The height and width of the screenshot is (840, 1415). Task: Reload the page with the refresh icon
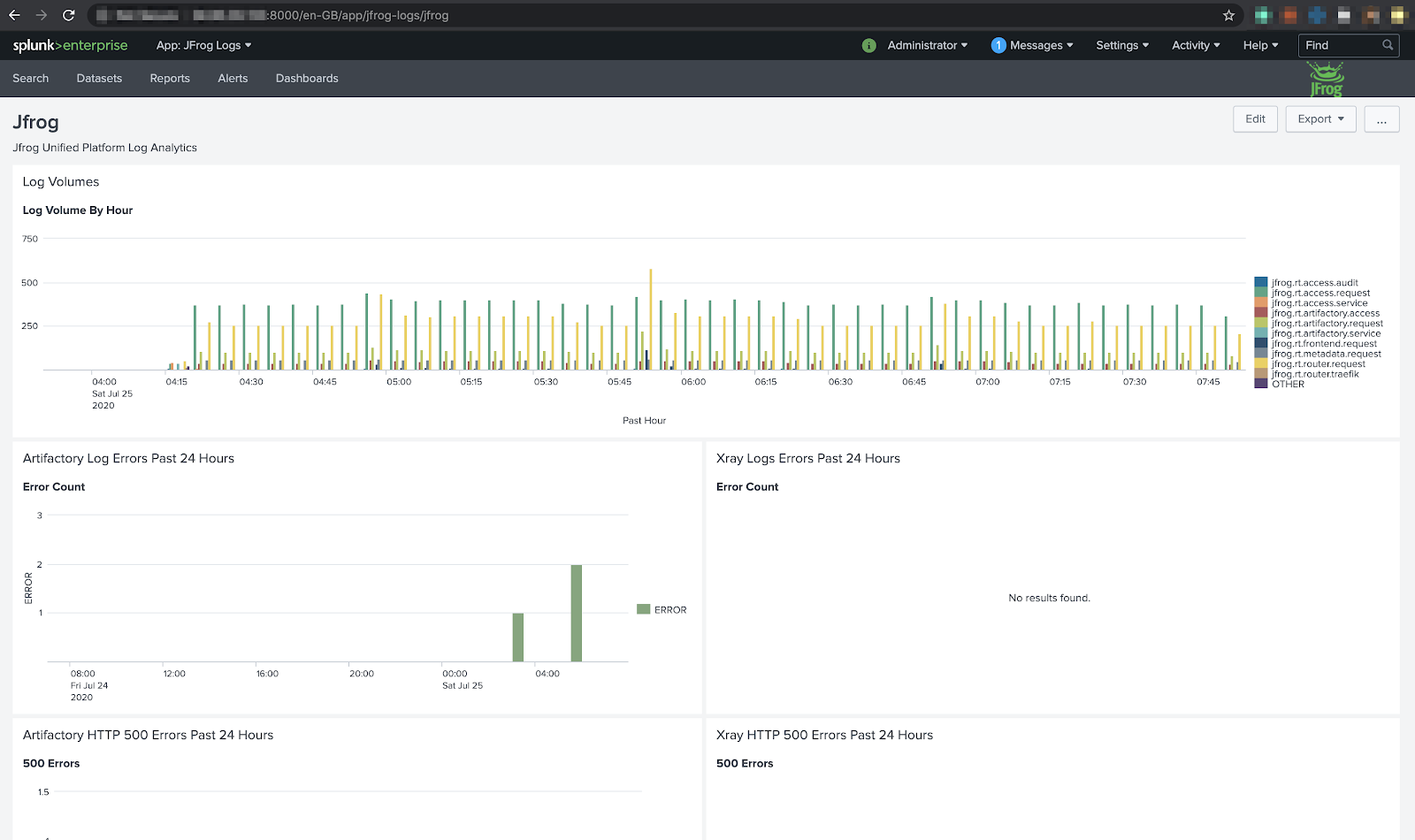pos(69,15)
